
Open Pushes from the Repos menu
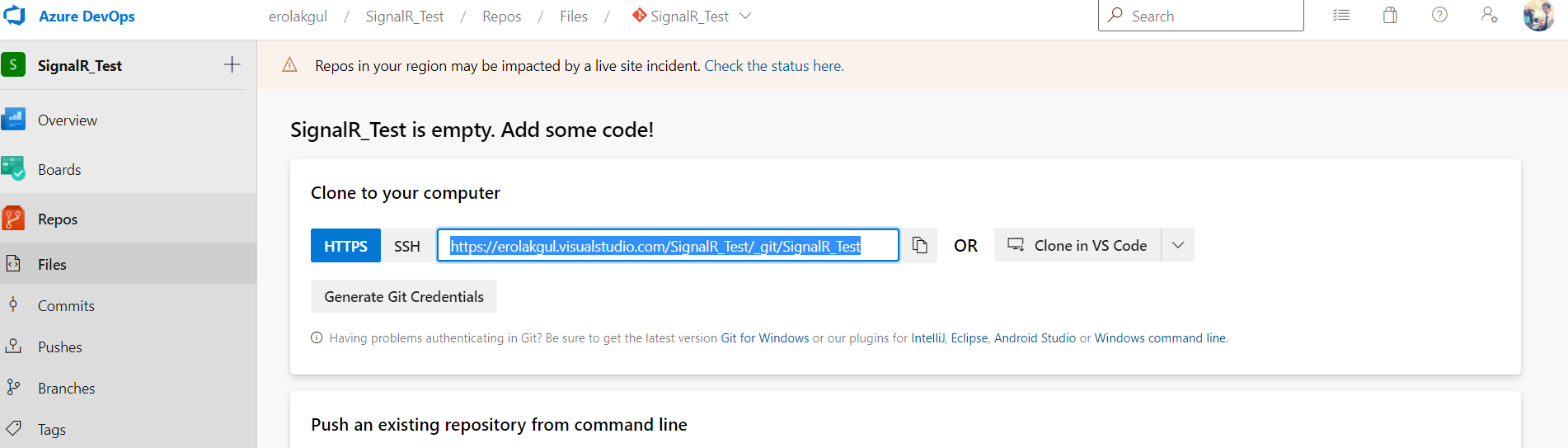(59, 347)
